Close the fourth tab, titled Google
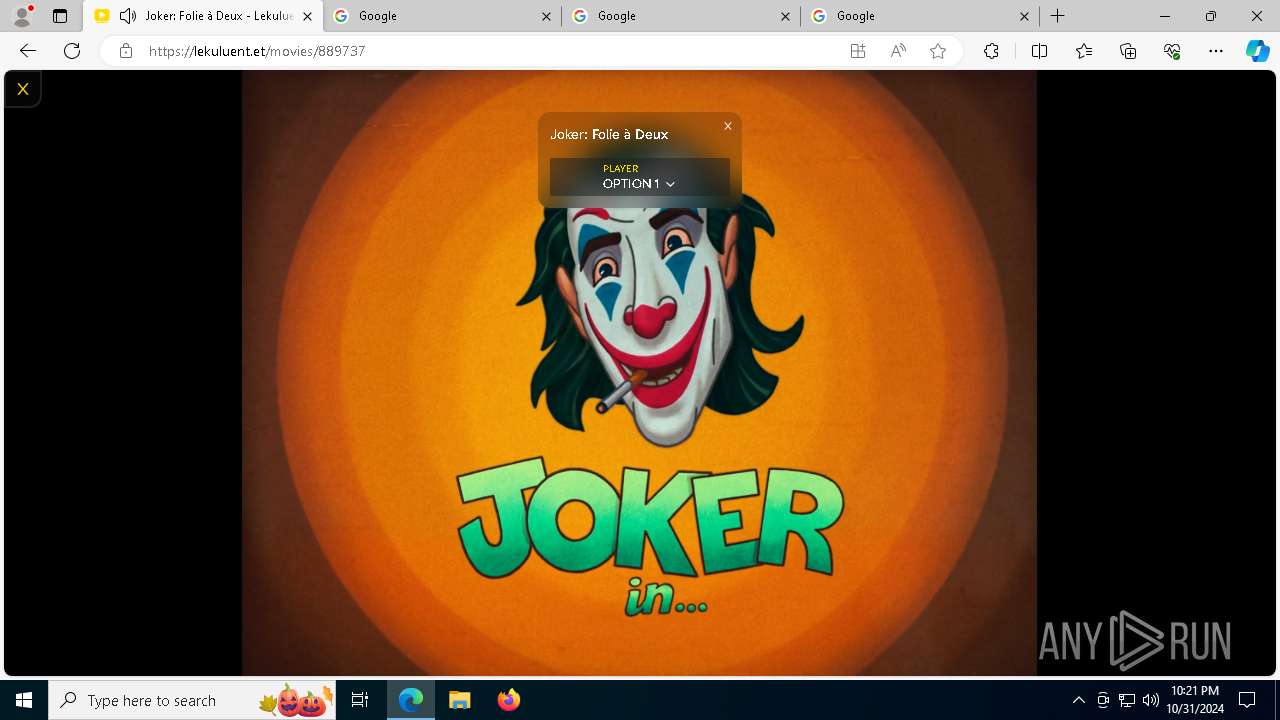This screenshot has width=1280, height=720. point(1025,16)
